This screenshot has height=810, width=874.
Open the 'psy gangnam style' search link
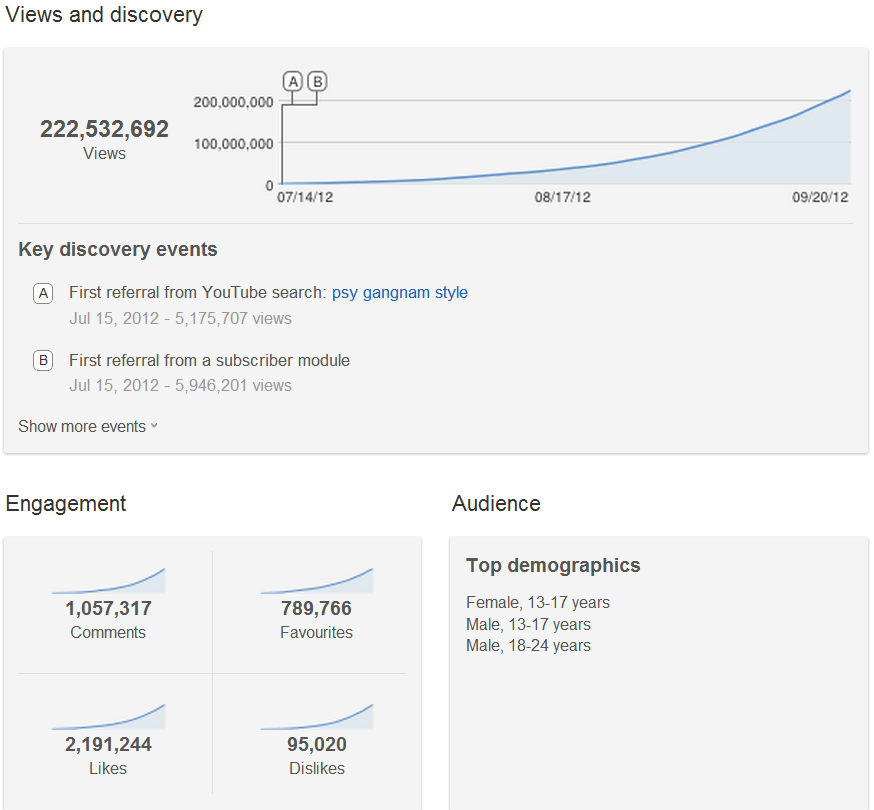(399, 293)
